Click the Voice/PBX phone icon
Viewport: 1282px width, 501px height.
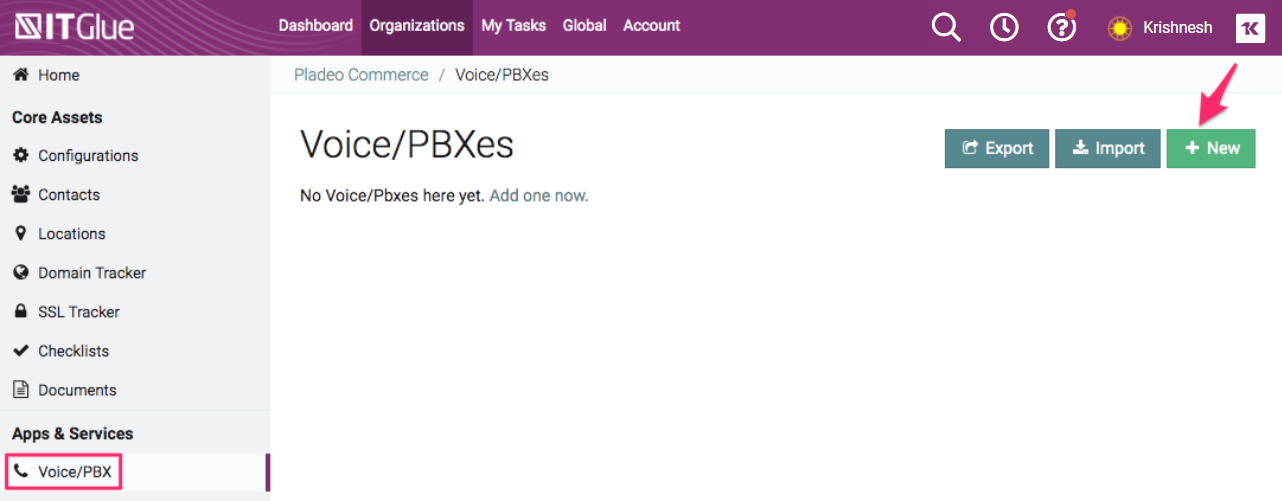click(20, 471)
